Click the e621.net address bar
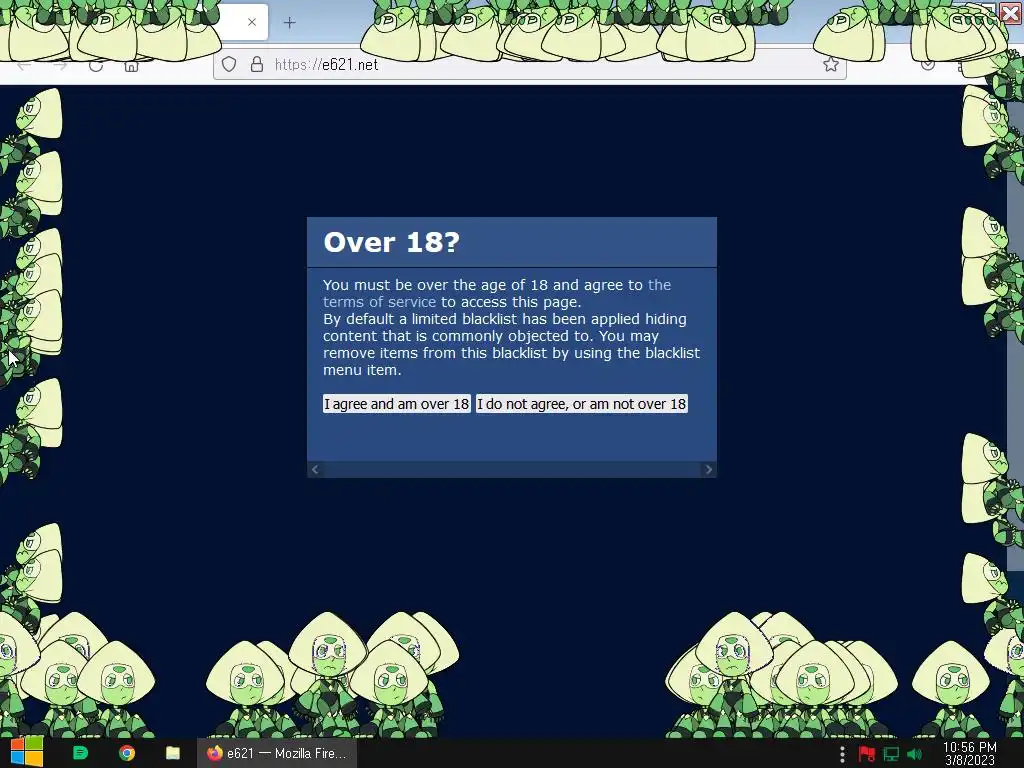 coord(529,65)
